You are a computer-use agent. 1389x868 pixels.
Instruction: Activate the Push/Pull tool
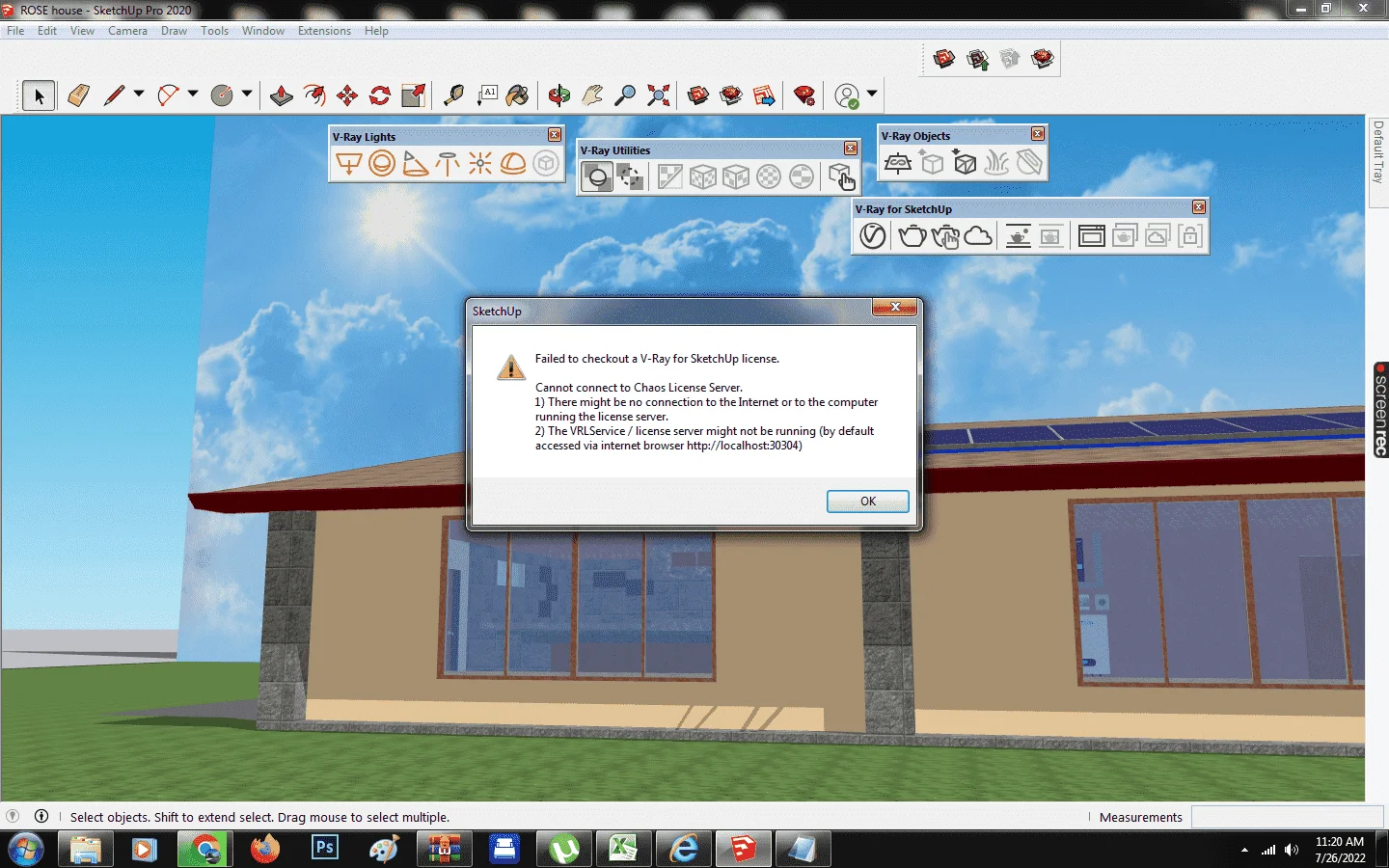point(282,95)
